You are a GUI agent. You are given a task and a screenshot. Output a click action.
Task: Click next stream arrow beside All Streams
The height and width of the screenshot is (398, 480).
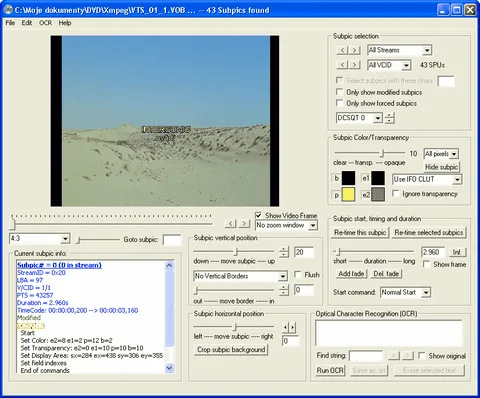pos(355,50)
